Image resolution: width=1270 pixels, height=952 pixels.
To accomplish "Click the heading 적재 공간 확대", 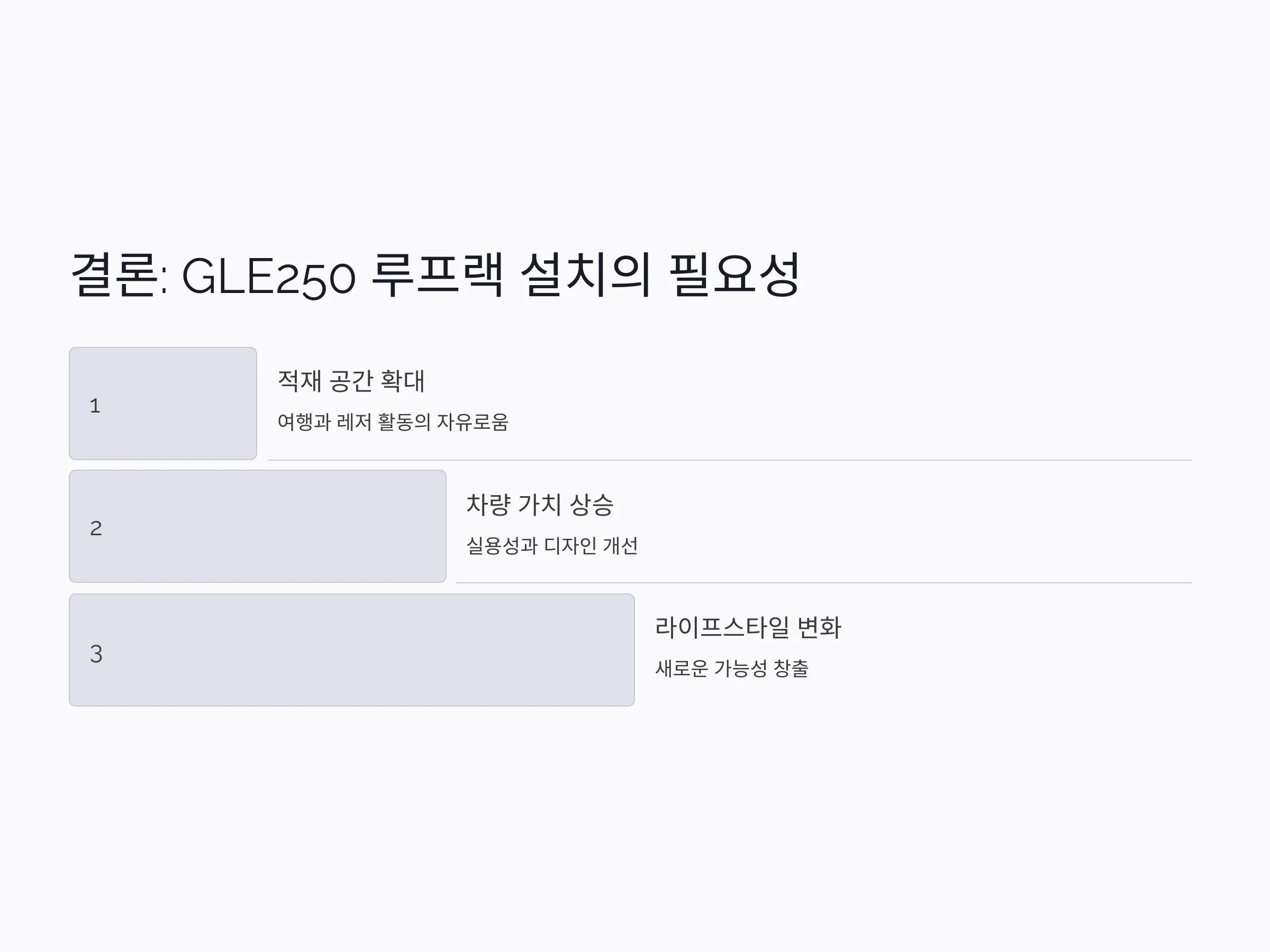I will pos(351,381).
